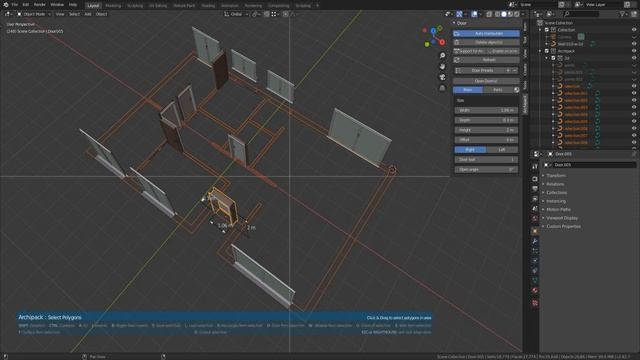The height and width of the screenshot is (360, 640).
Task: Select the Right door direction option
Action: (470, 150)
